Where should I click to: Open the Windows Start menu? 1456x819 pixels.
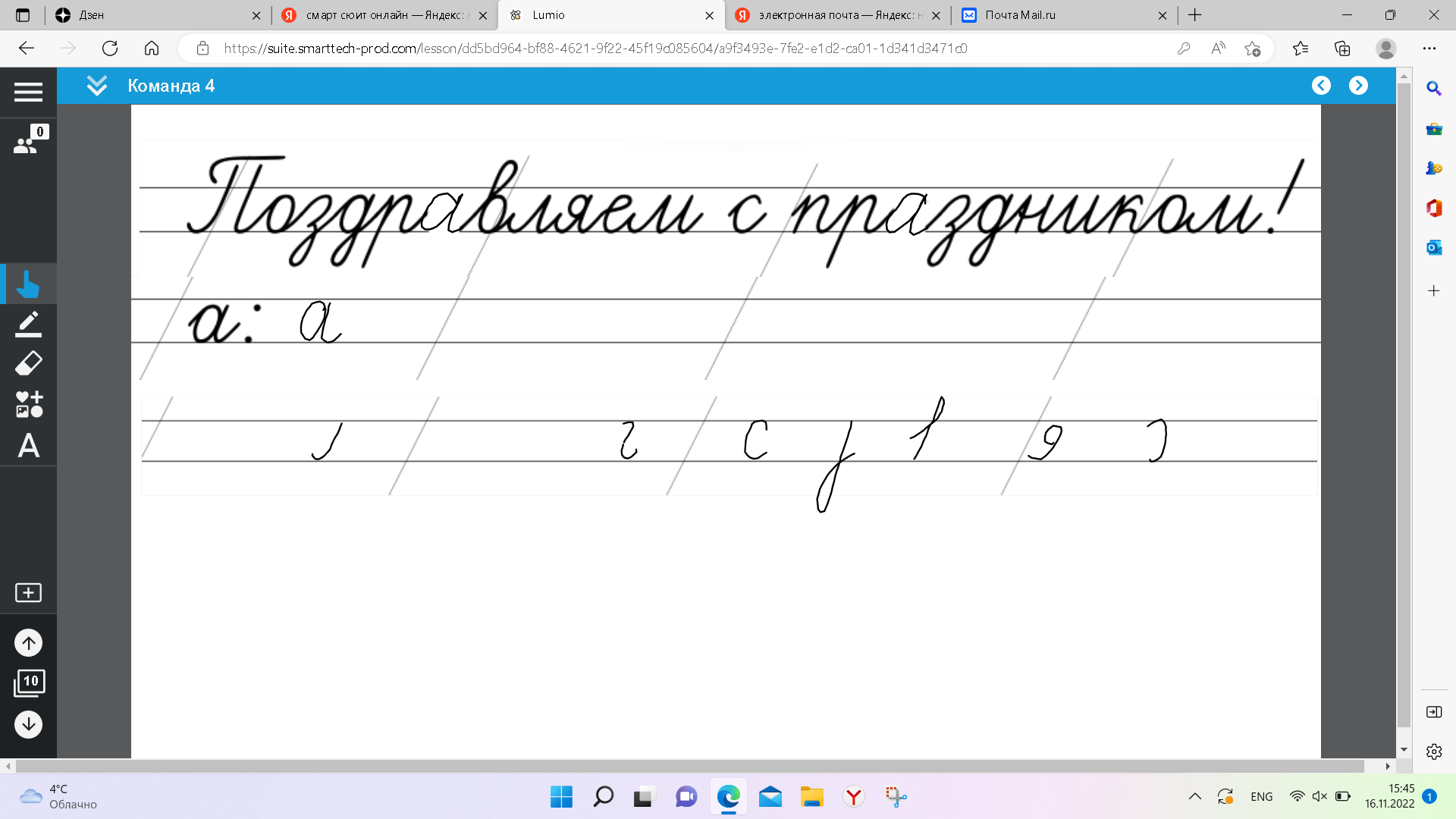561,796
